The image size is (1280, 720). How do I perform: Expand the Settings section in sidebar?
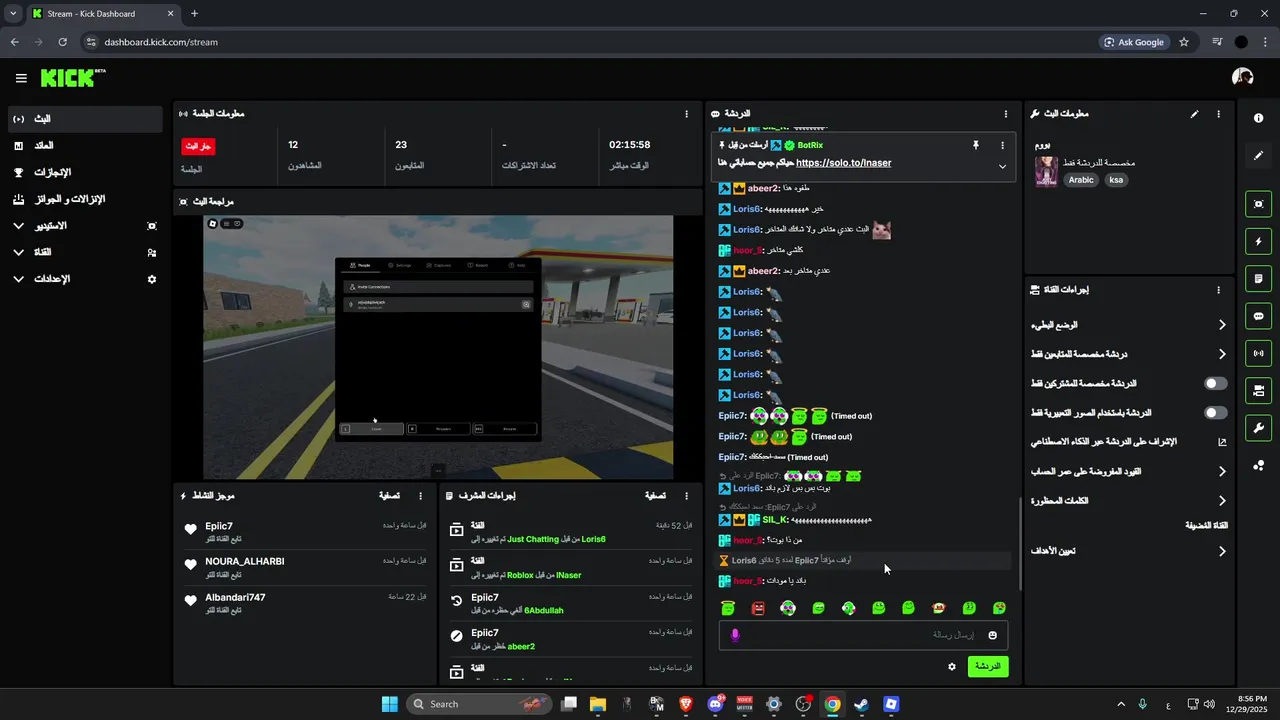[84, 279]
